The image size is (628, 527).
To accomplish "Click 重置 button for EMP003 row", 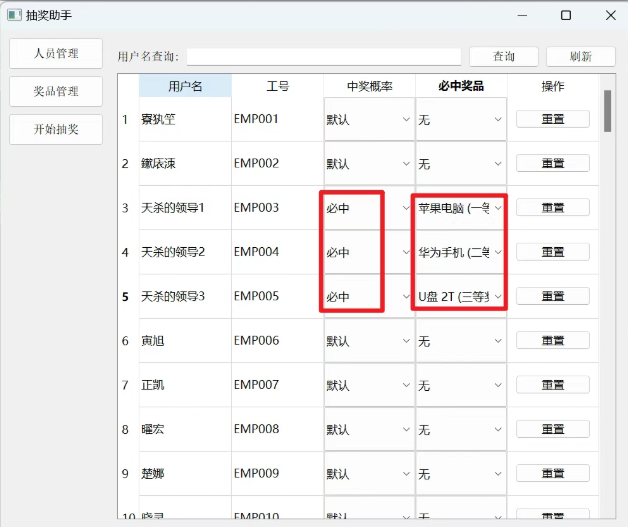I will [552, 208].
